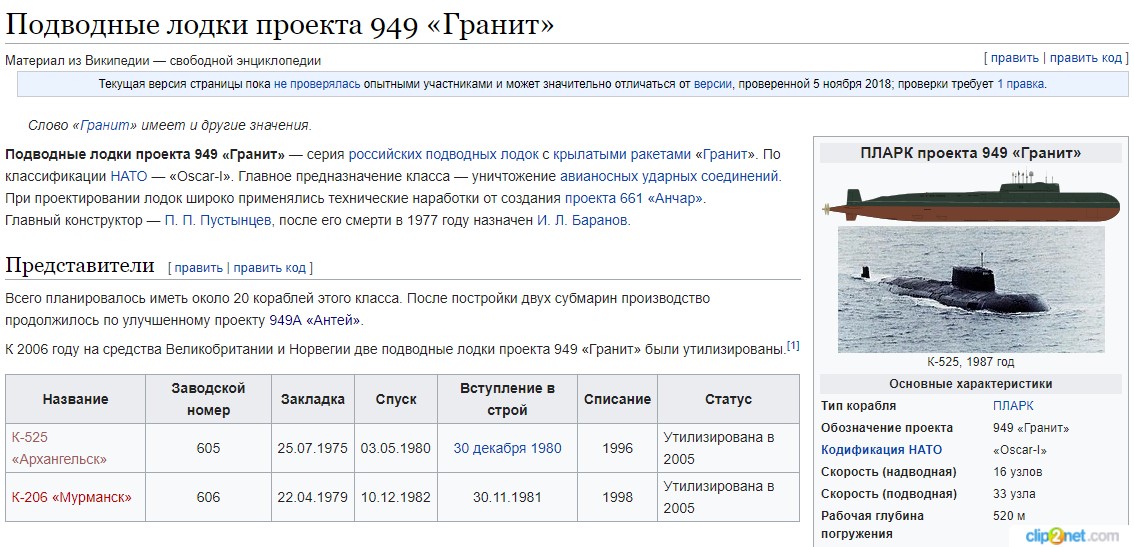This screenshot has height=547, width=1134.
Task: Open the submarine profile drawing in the infobox
Action: pyautogui.click(x=971, y=196)
